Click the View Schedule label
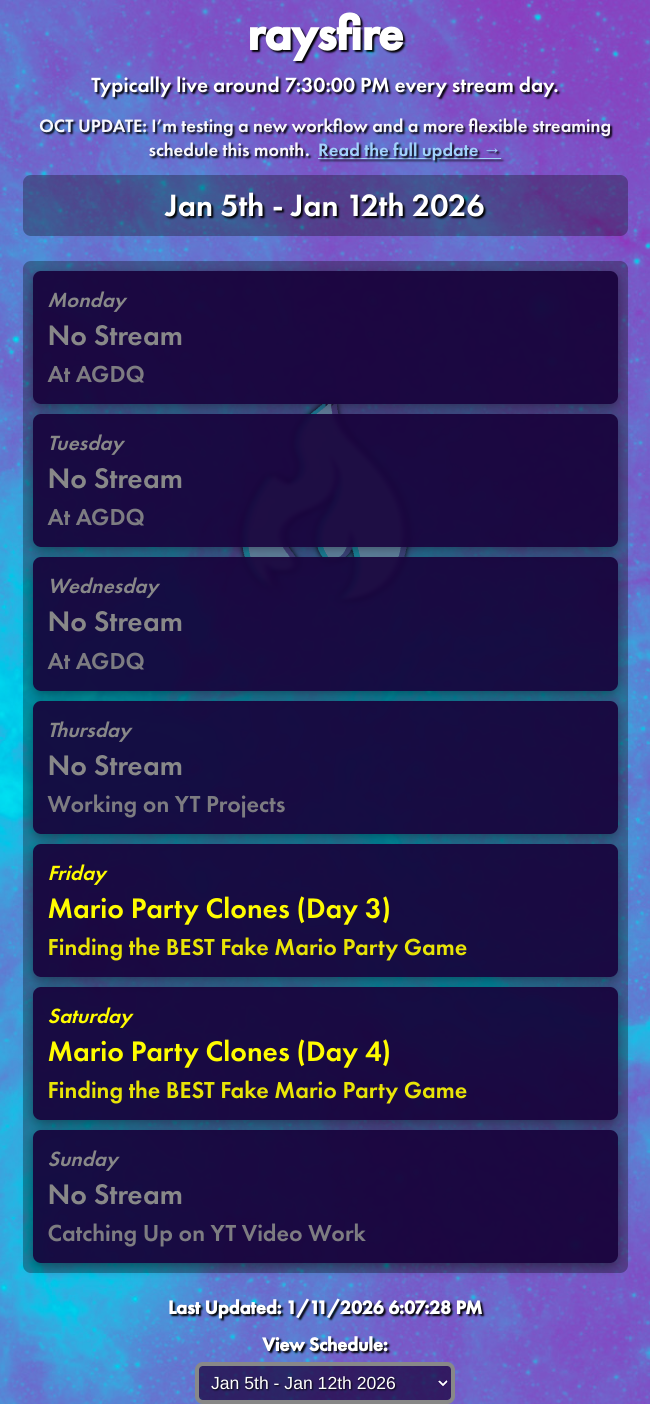 pyautogui.click(x=325, y=1345)
